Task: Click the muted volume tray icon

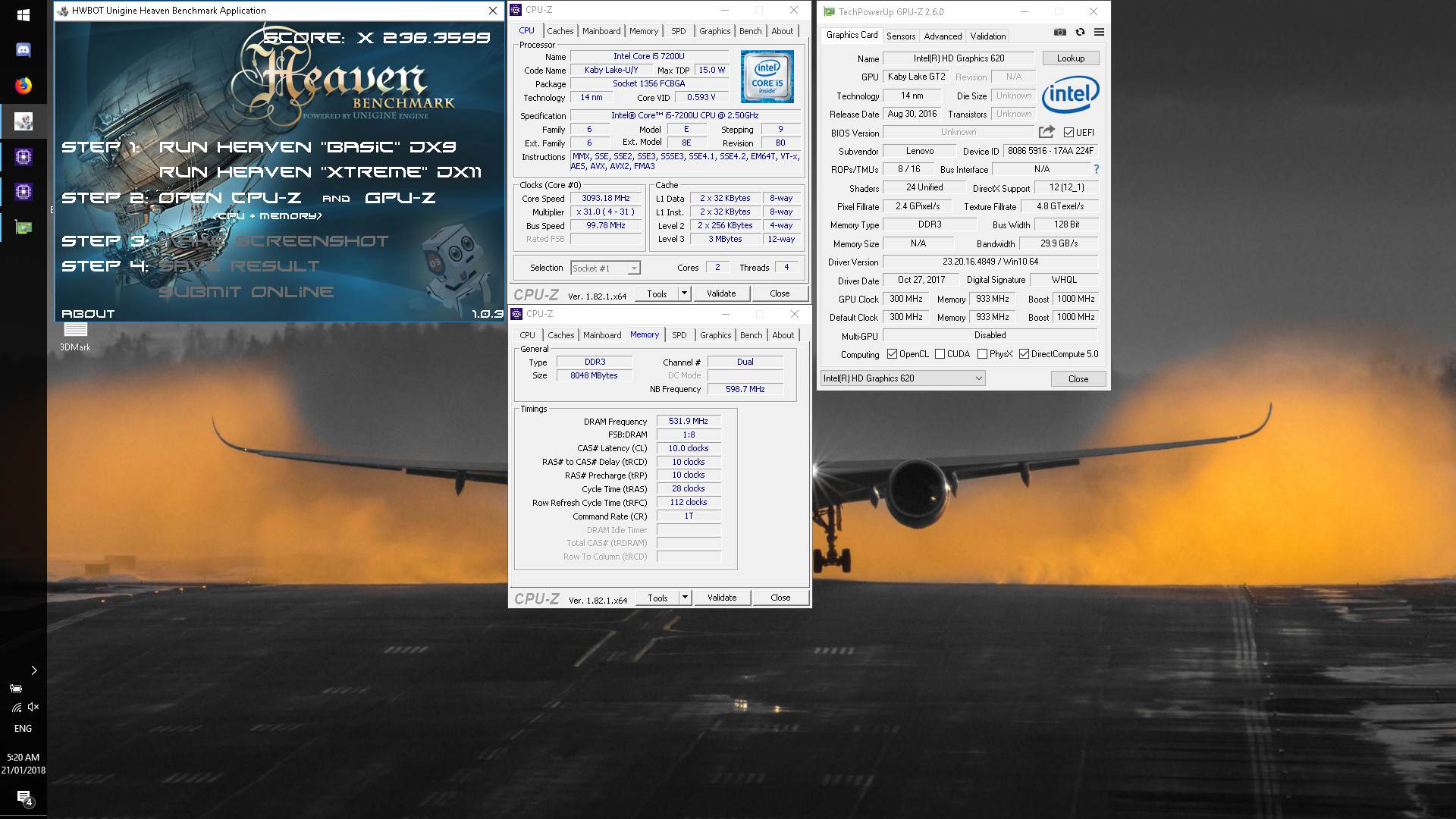Action: pyautogui.click(x=33, y=707)
